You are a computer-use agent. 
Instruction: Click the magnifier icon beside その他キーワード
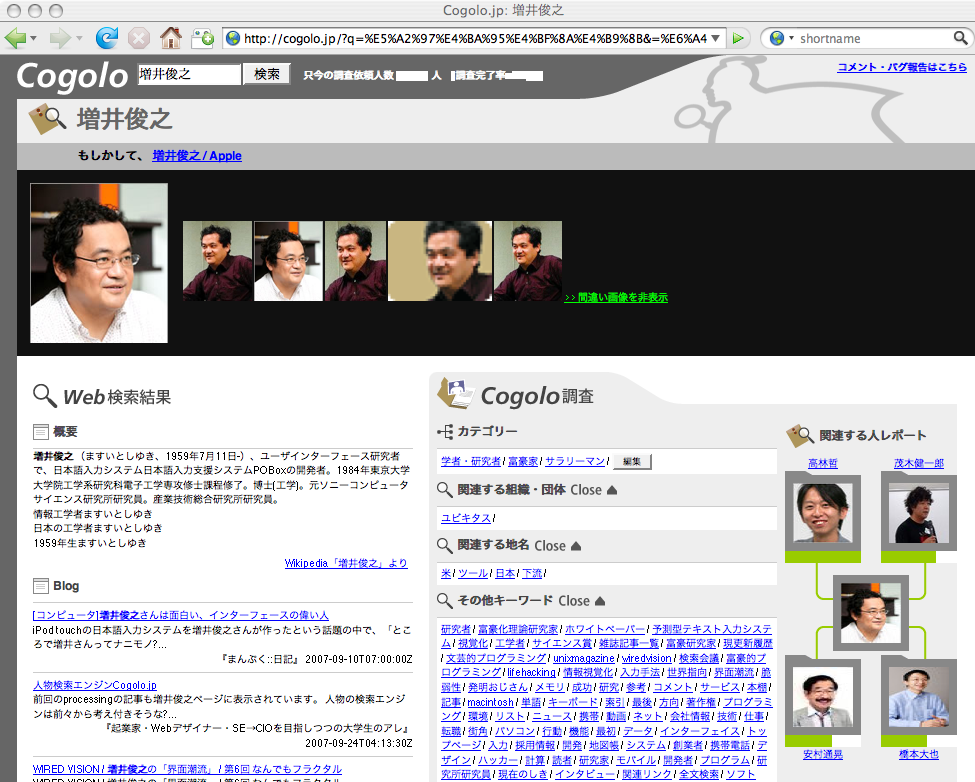point(445,601)
